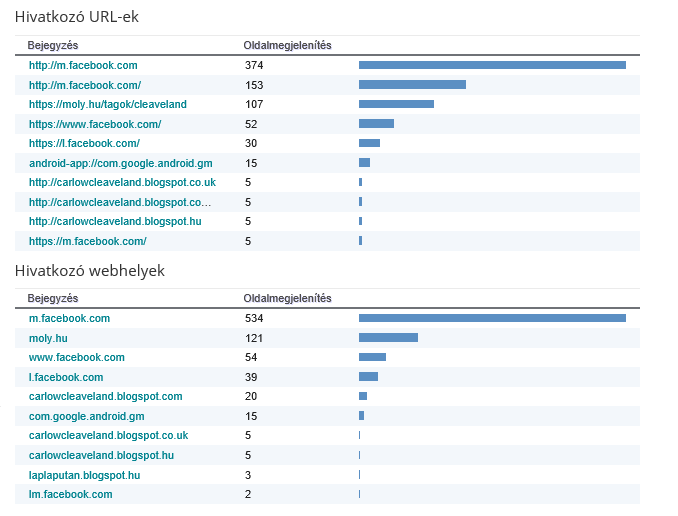Open the http://m.facebook.com referrer link
Screen dimensions: 678x516
click(x=83, y=65)
